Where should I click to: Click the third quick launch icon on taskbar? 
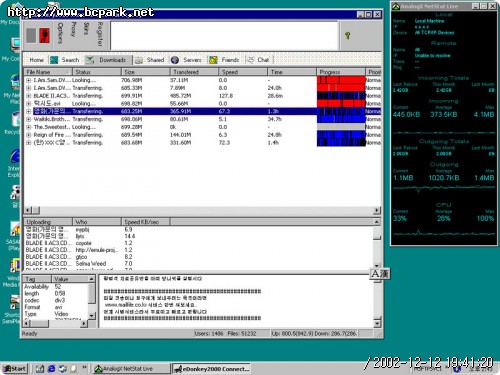pos(63,369)
